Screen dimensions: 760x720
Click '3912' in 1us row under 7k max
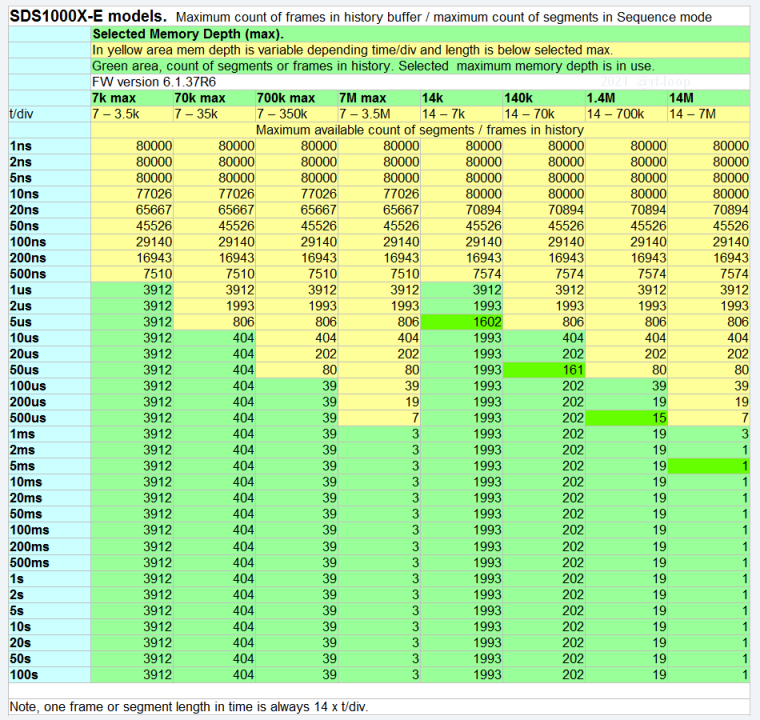click(132, 290)
